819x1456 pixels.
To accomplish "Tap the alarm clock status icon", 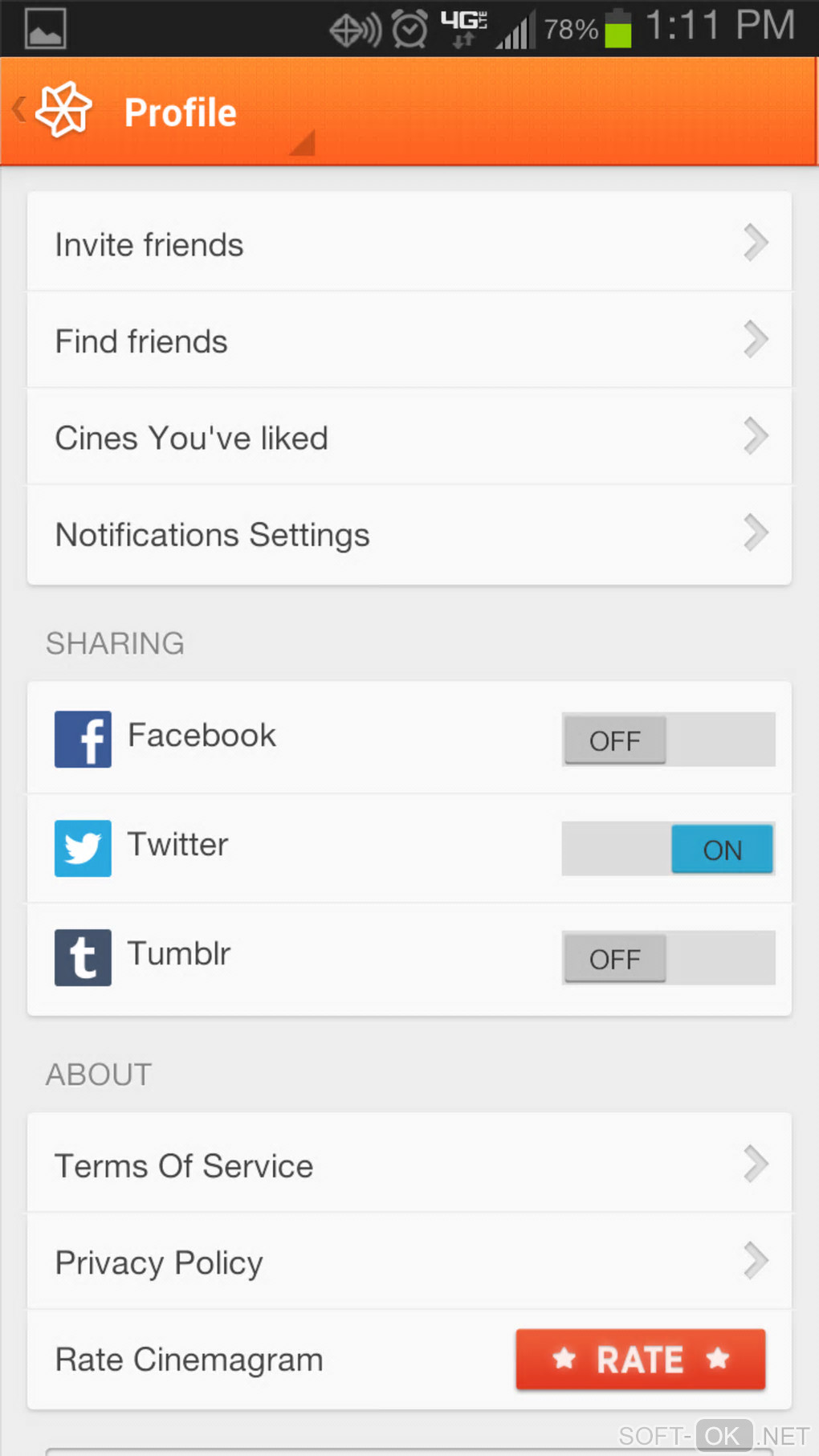I will (x=410, y=30).
